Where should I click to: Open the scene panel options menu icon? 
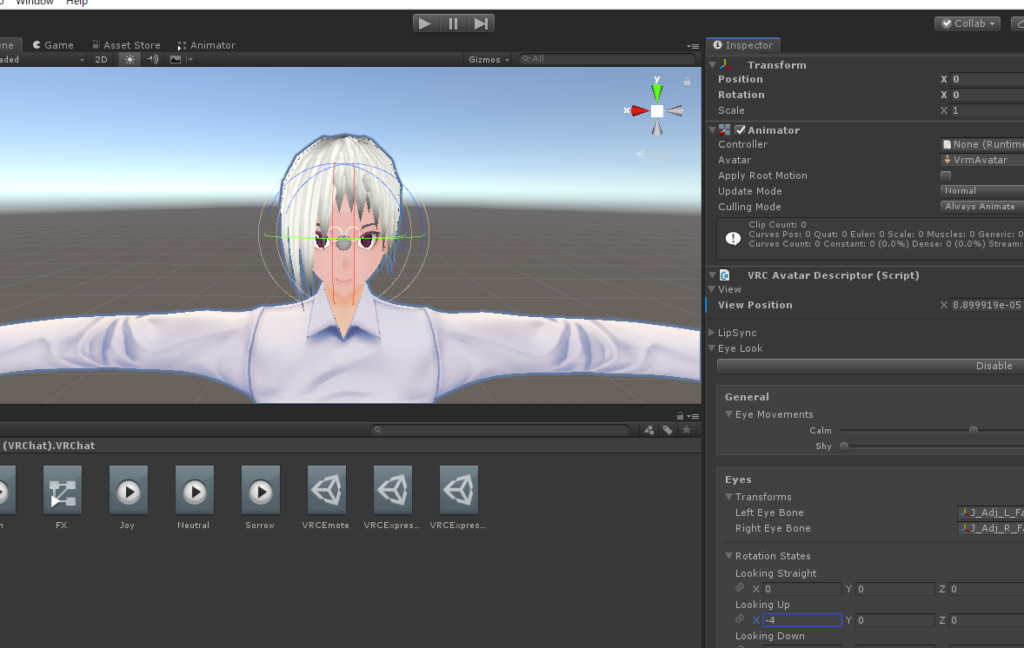693,46
